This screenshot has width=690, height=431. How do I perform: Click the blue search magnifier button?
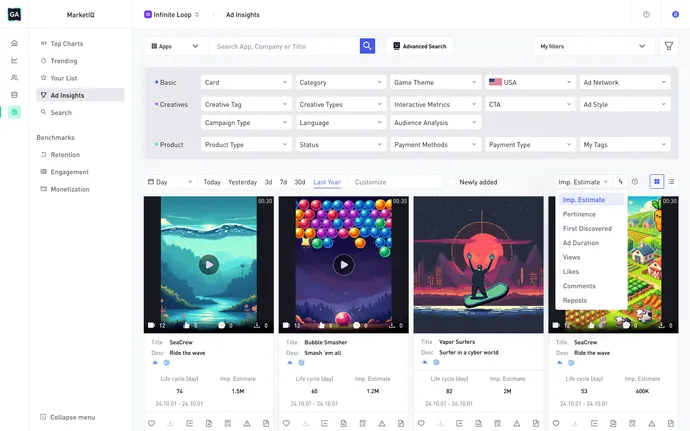(x=368, y=46)
